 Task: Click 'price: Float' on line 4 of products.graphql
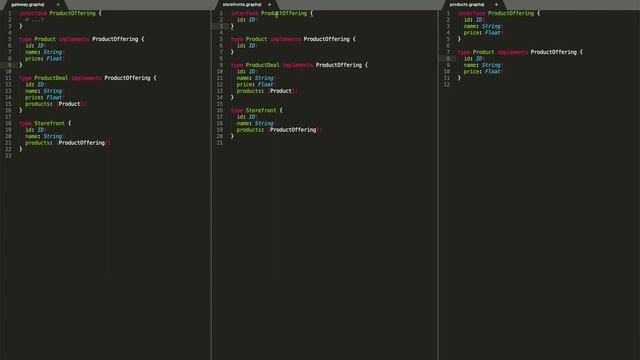tap(483, 33)
